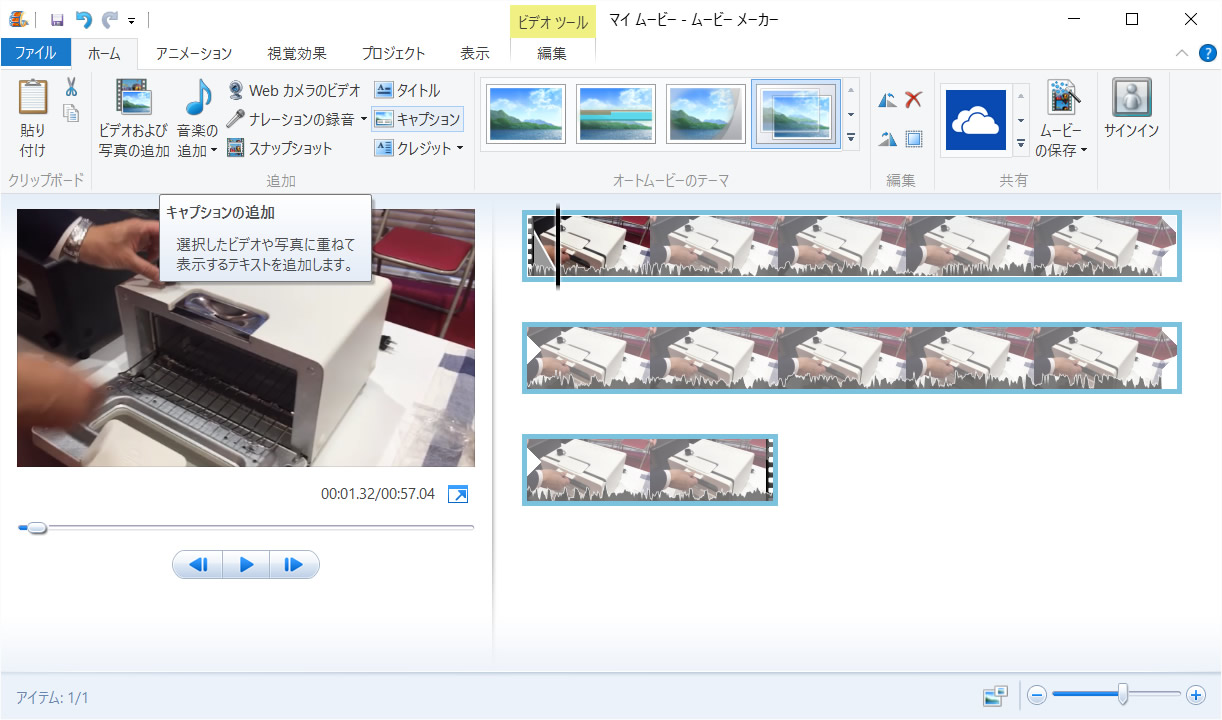Screen dimensions: 1222x720
Task: Click the OneDrive cloud share icon
Action: (975, 120)
